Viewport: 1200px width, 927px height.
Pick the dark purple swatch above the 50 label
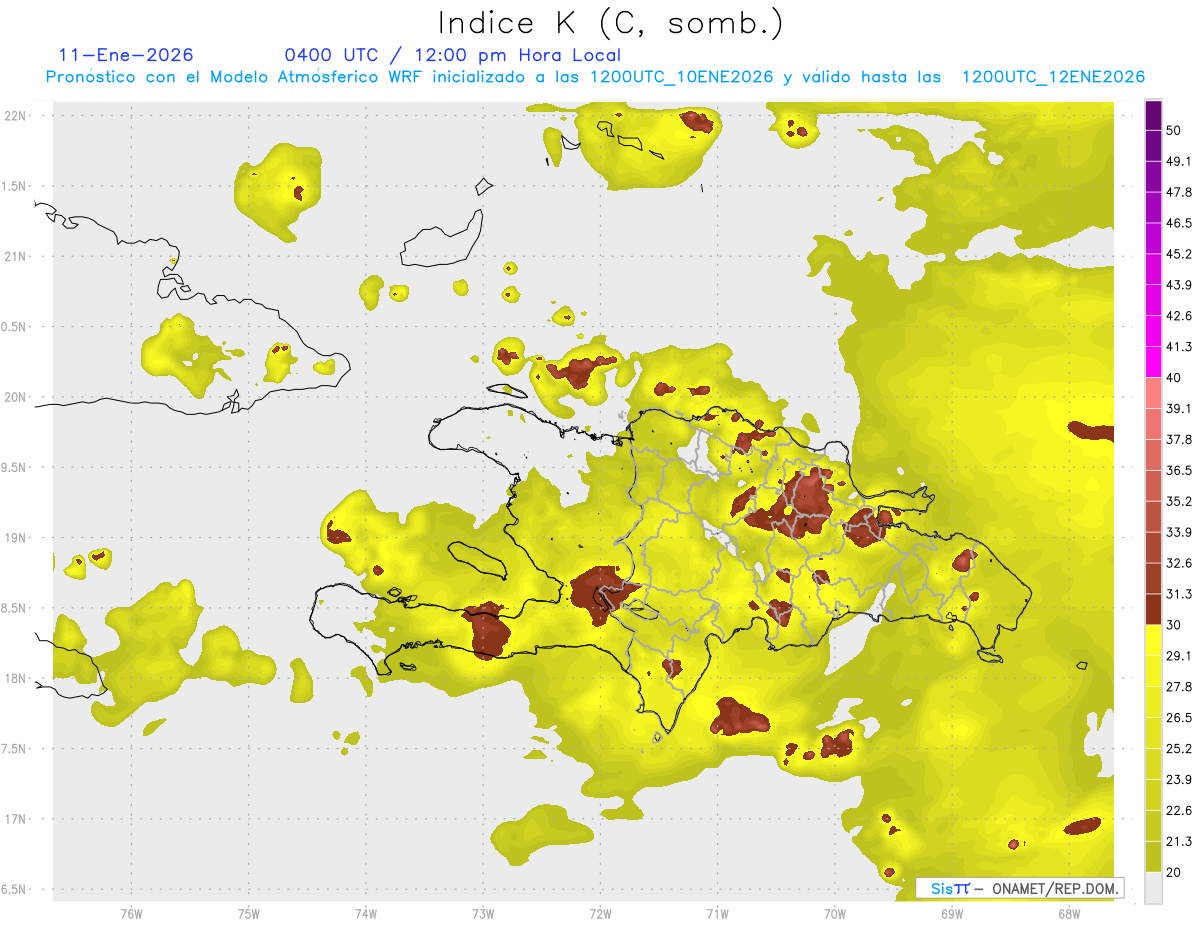(x=1153, y=115)
